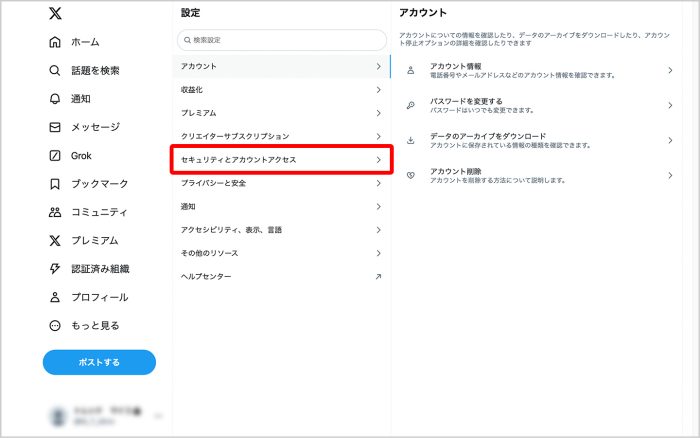Viewport: 700px width, 438px height.
Task: Select アクセシビリティ、表示、言語 settings item
Action: pos(280,230)
